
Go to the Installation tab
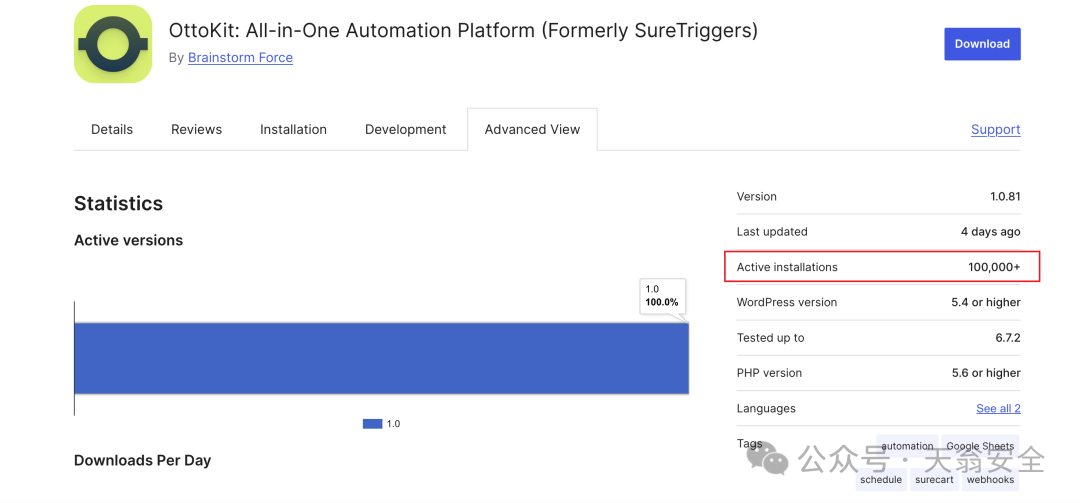(x=293, y=130)
